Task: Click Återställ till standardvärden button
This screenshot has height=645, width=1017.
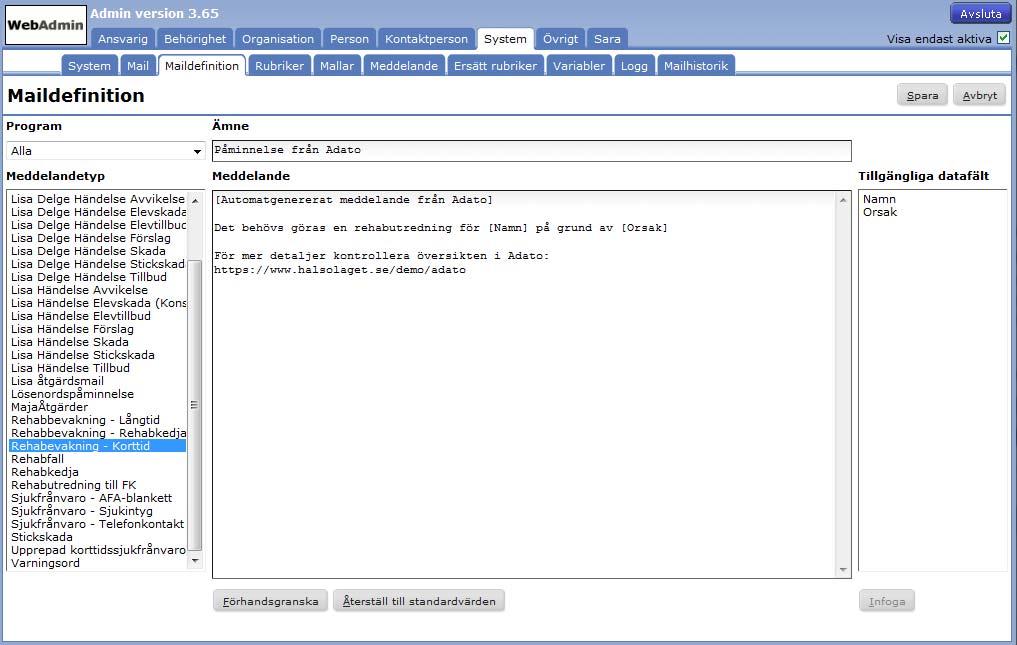Action: tap(419, 602)
